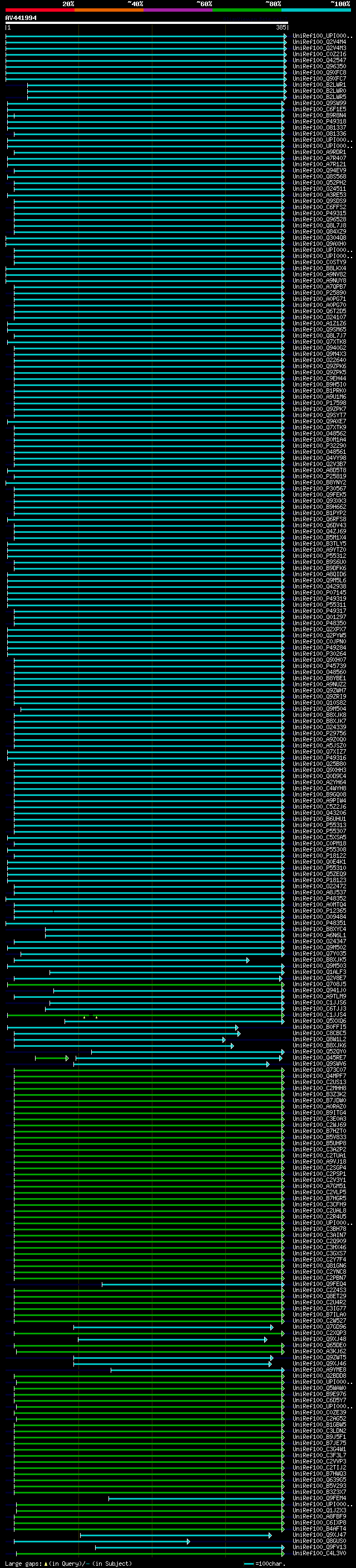The width and height of the screenshot is (356, 1568).
Task: Select hit UniRef100_Q9XFC8
Action: click(x=319, y=72)
